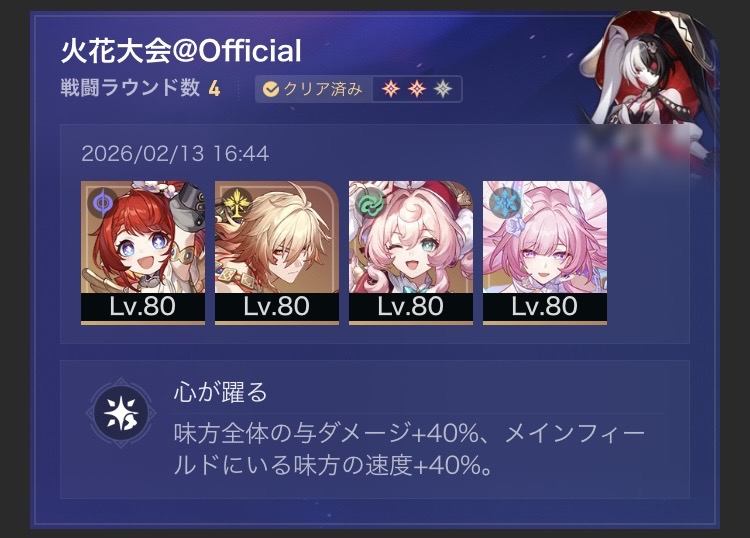Image resolution: width=750 pixels, height=538 pixels.
Task: Click the third greyed-out star icon
Action: (x=443, y=89)
